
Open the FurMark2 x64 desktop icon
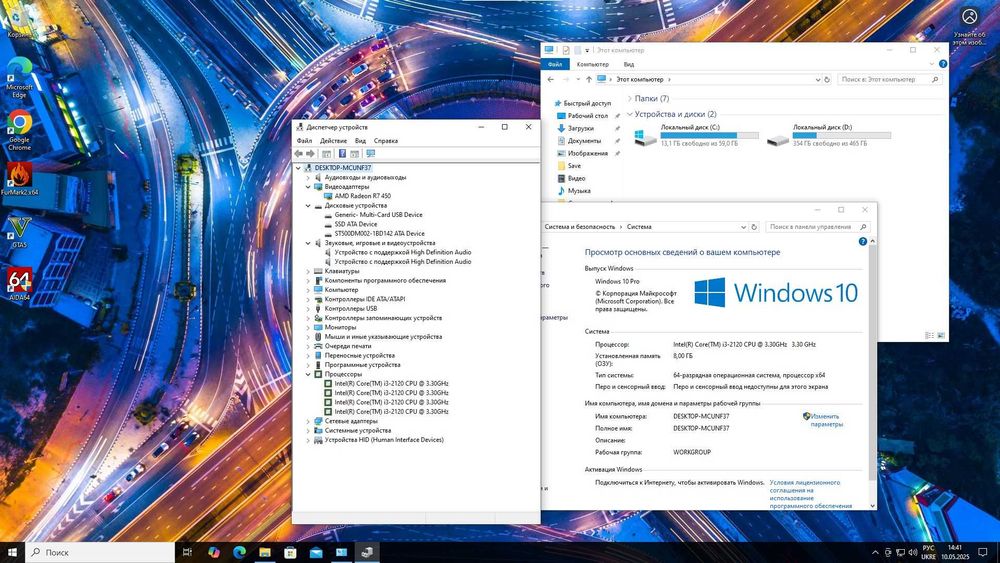(x=19, y=179)
